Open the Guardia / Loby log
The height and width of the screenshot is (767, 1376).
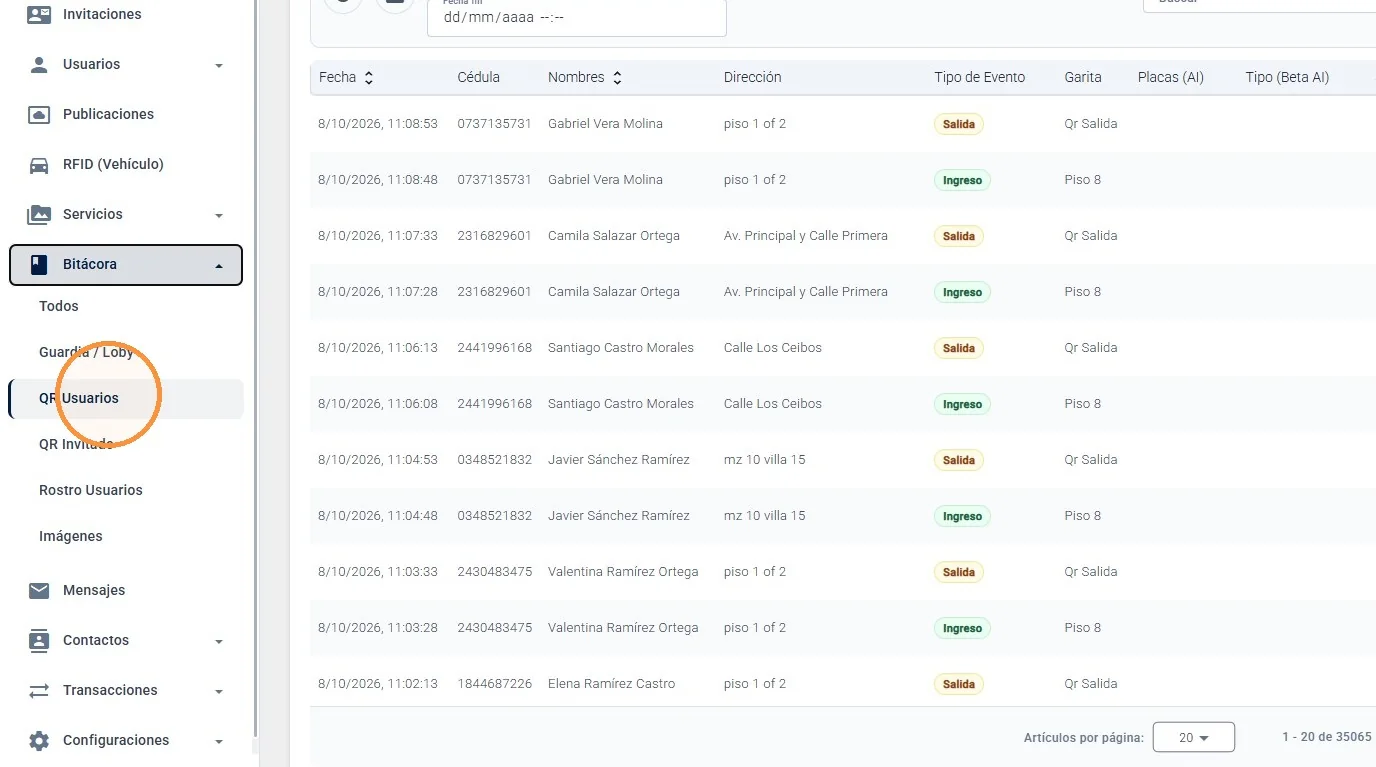86,352
